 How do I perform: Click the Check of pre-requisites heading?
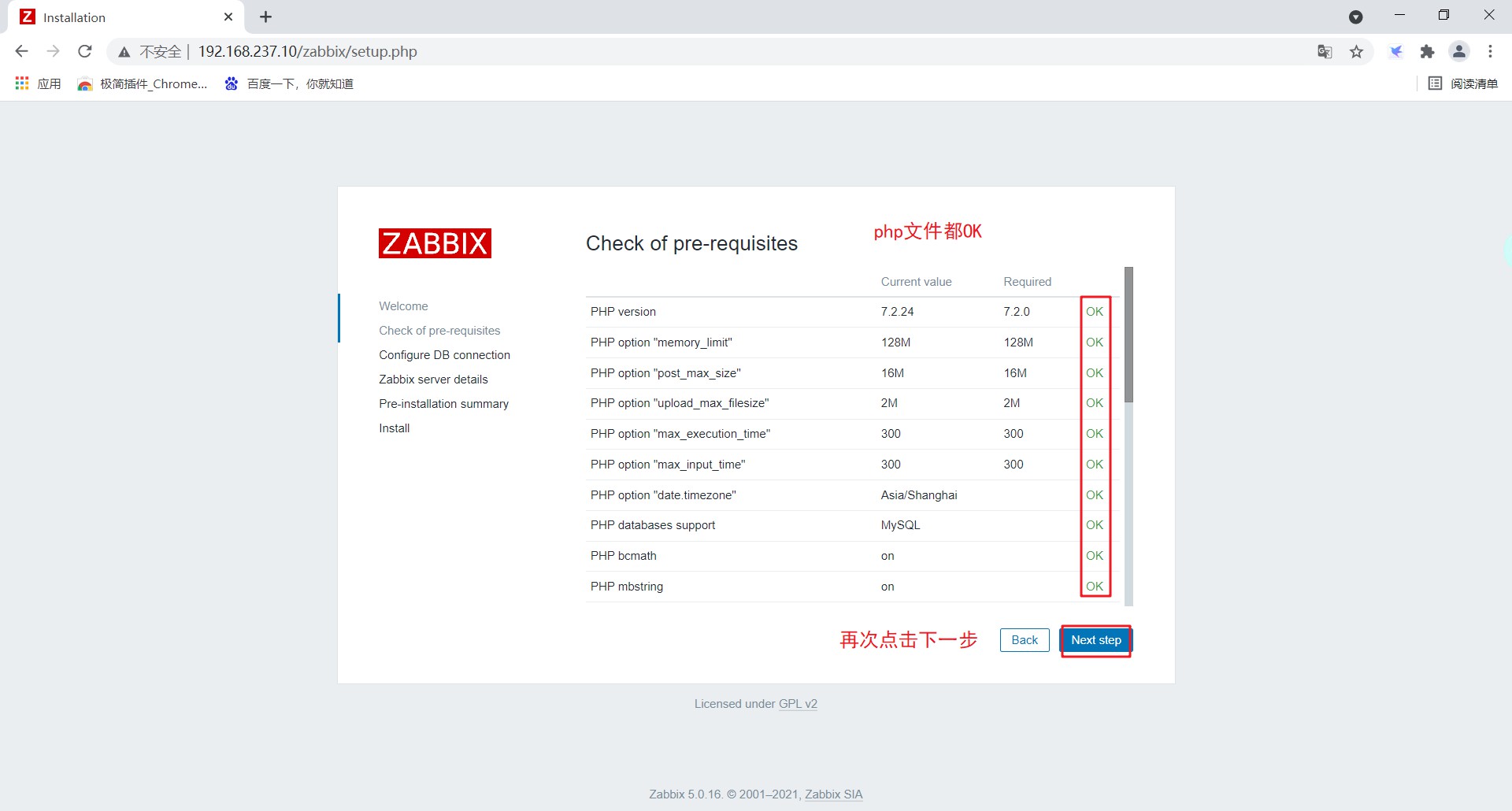691,243
